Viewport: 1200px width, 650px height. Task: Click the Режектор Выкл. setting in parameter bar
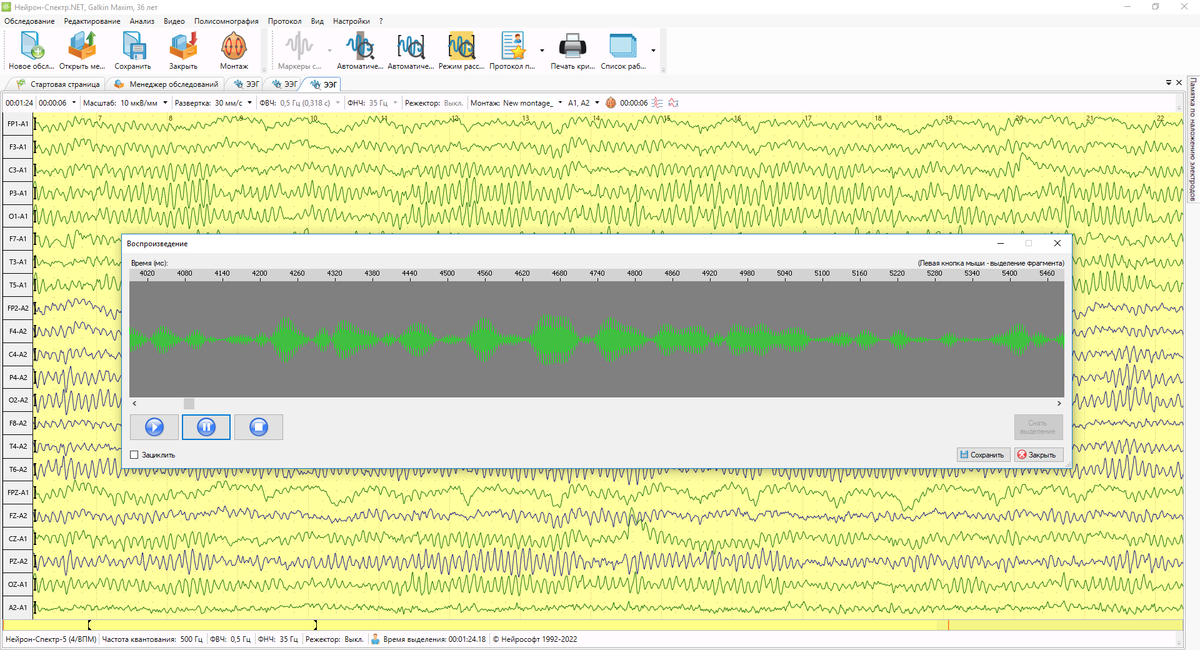[x=433, y=102]
